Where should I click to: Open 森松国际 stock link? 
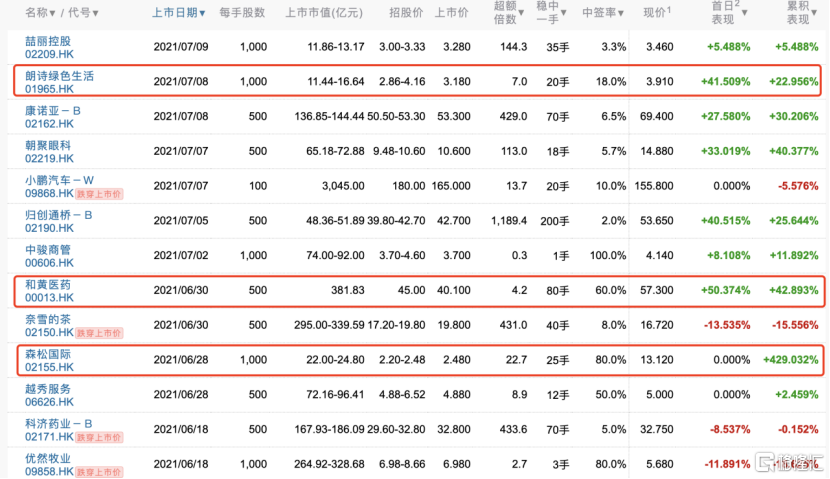(x=48, y=354)
